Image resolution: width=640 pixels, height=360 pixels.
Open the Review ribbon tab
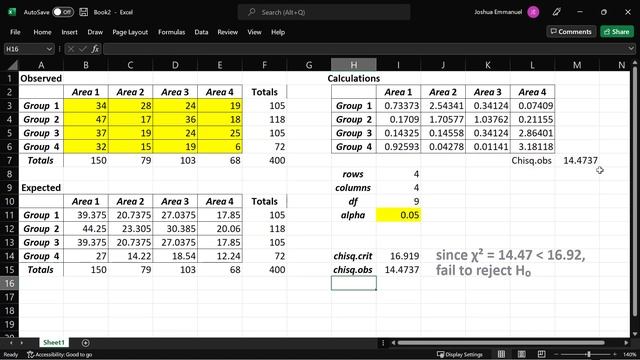[x=227, y=32]
